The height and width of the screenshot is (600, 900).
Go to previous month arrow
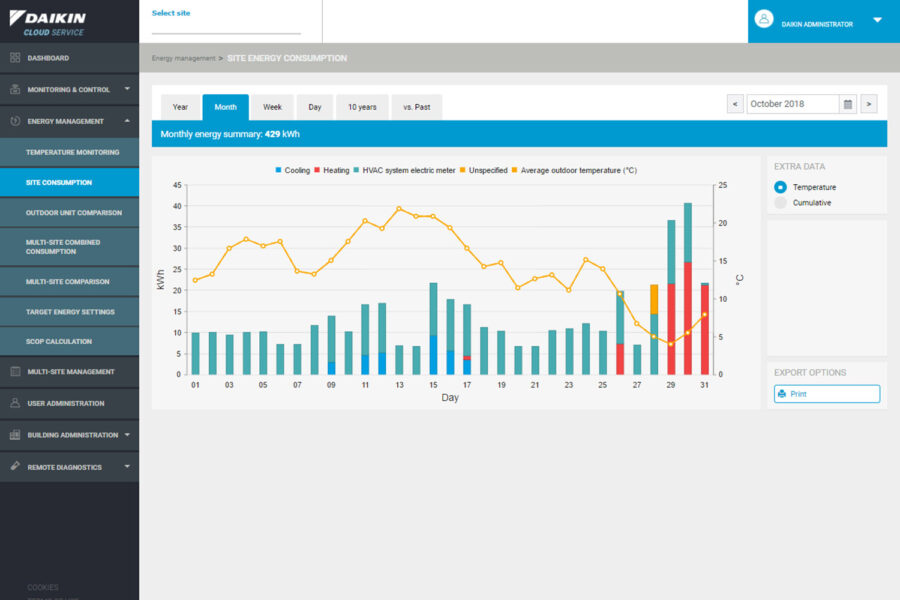(735, 104)
